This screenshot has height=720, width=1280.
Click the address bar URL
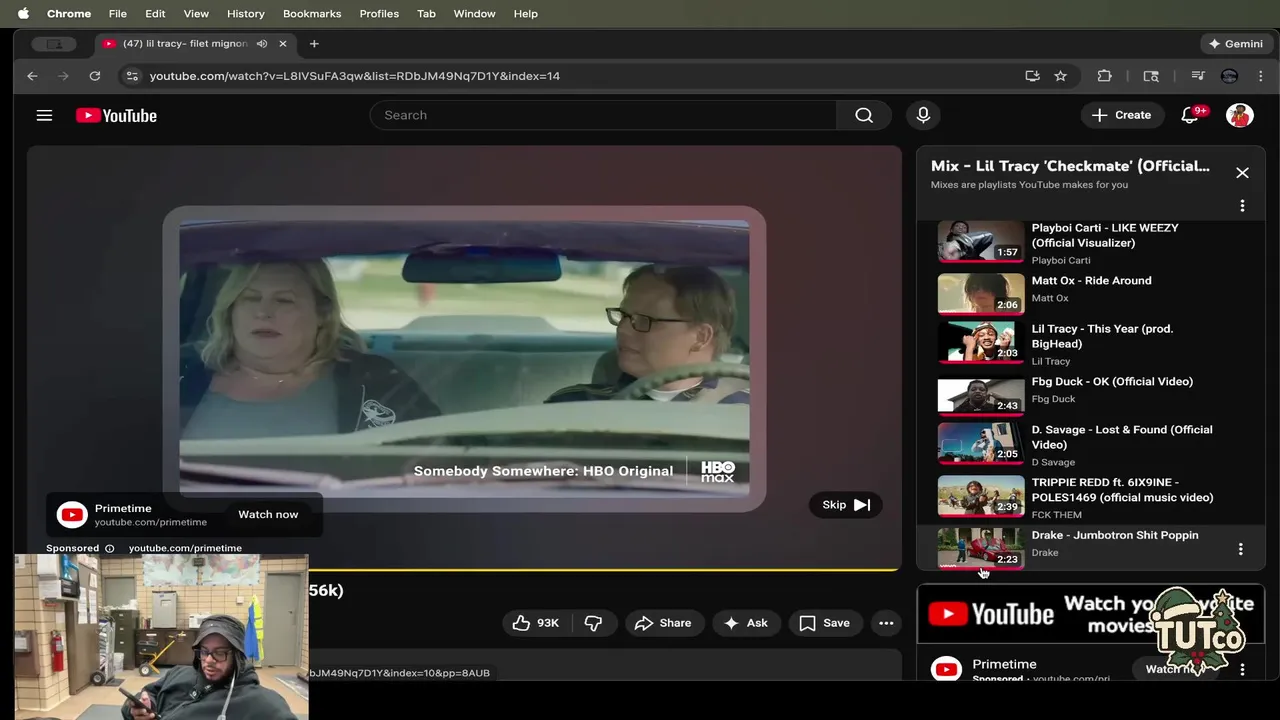[x=355, y=76]
